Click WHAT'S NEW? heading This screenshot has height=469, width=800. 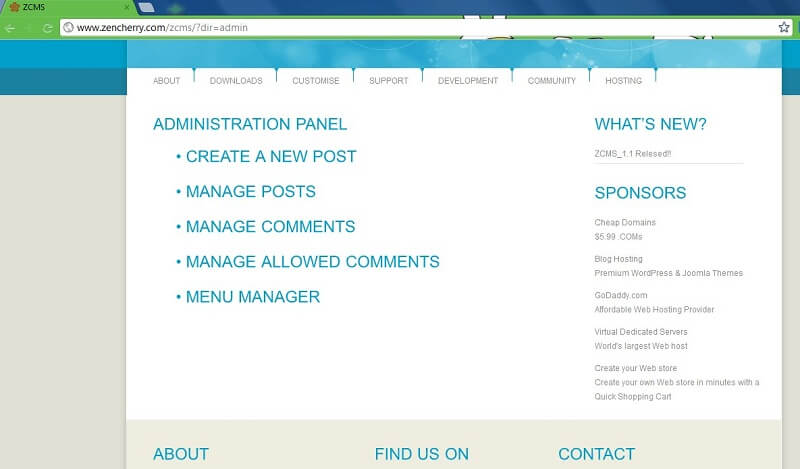pos(651,124)
